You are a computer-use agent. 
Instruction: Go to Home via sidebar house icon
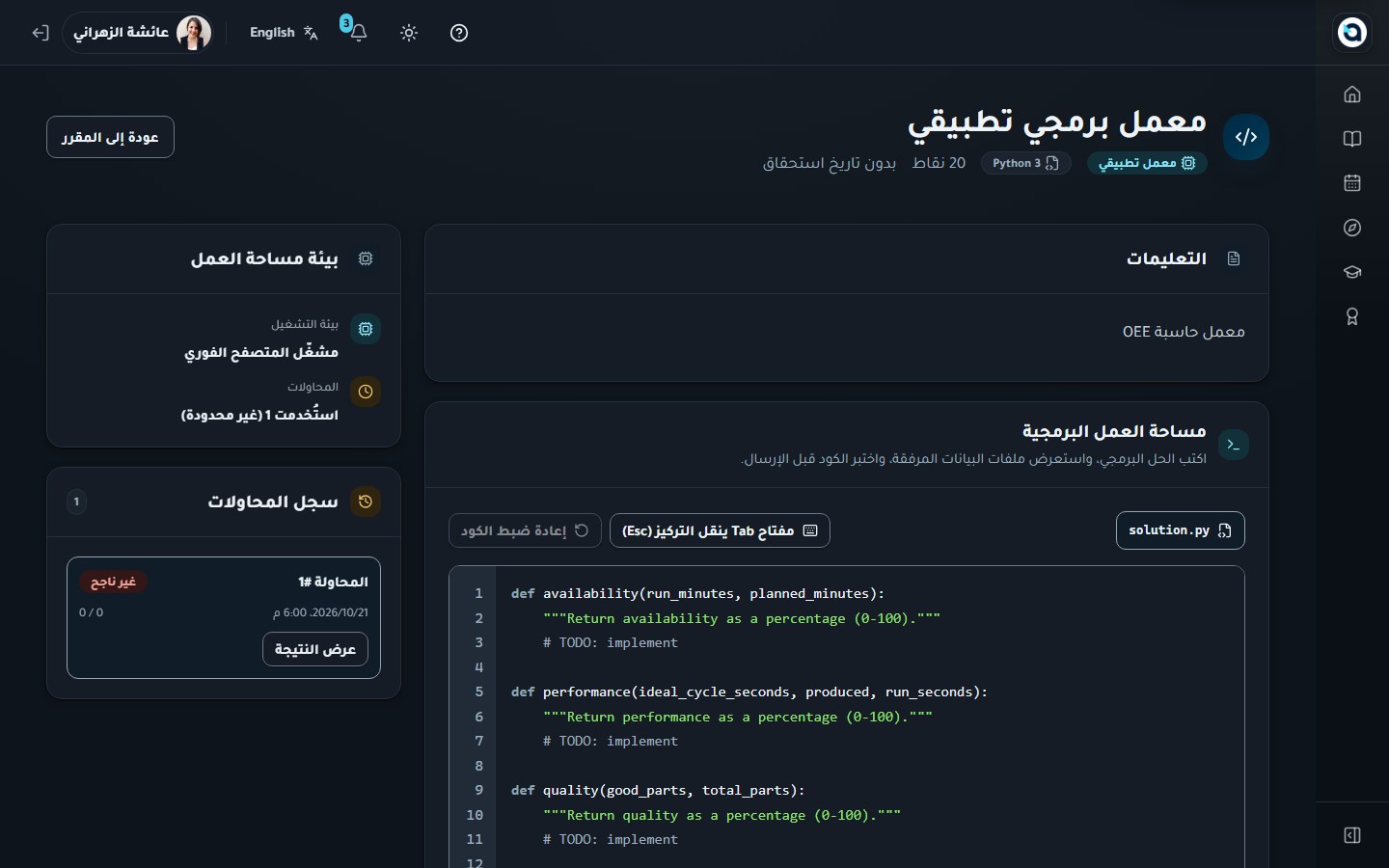[x=1352, y=95]
